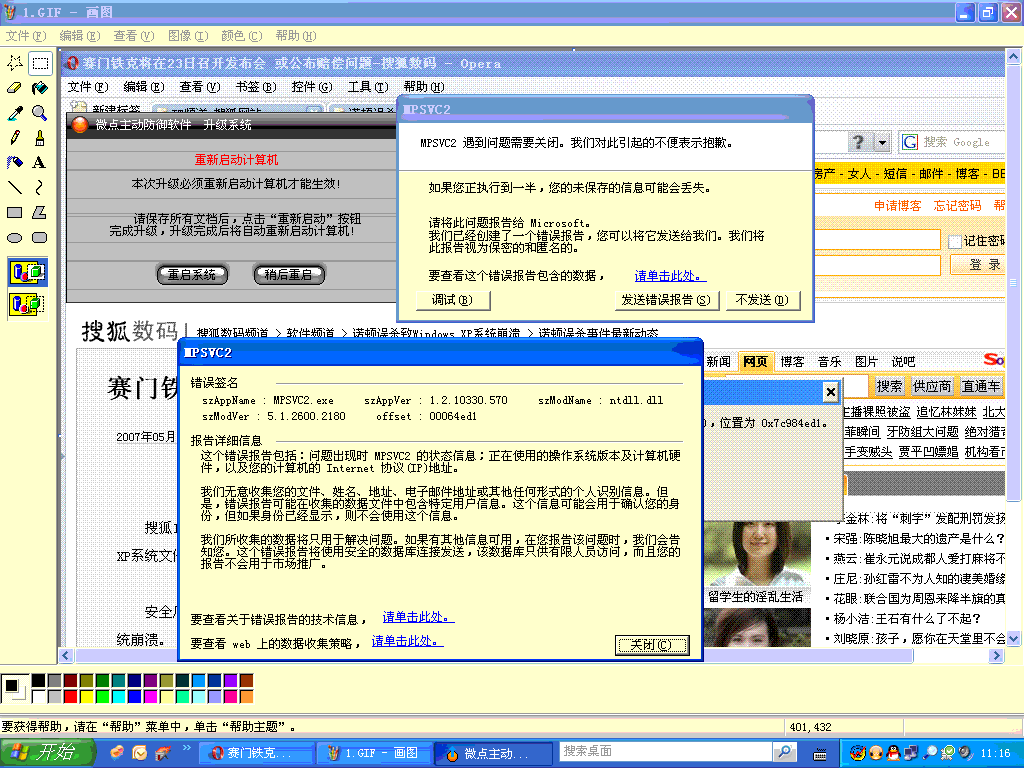Pick the red color swatch
This screenshot has width=1024, height=768.
click(70, 696)
